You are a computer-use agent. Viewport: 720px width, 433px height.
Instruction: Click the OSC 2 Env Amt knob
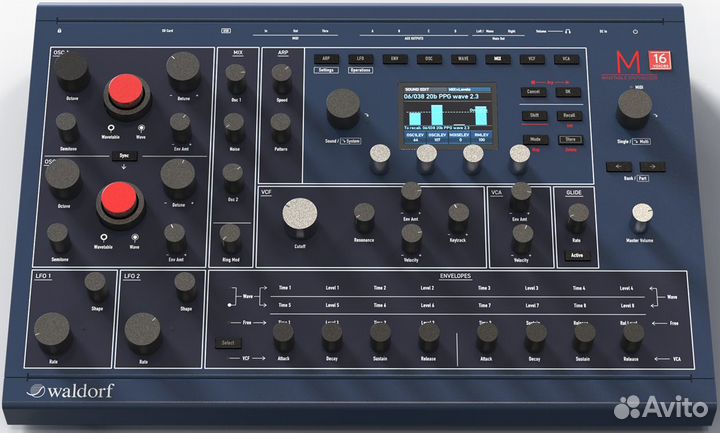175,238
